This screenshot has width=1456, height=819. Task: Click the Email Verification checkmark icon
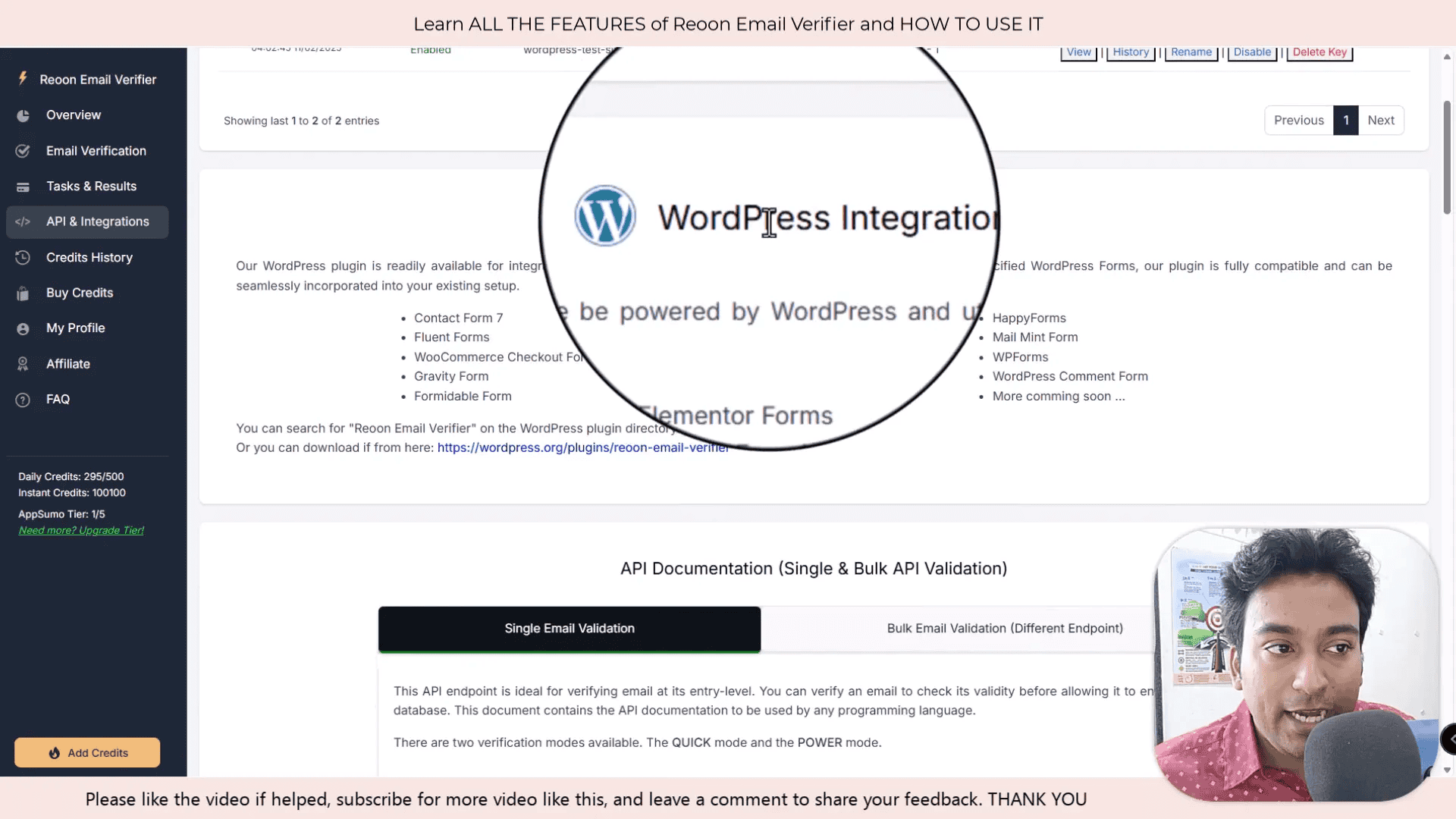pos(23,151)
